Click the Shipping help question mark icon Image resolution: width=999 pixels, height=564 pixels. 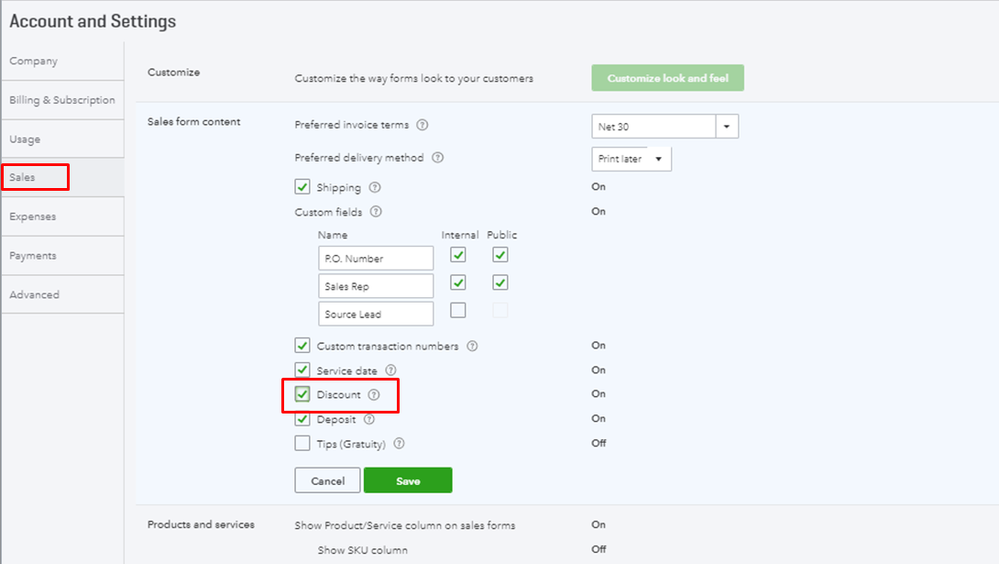click(375, 188)
